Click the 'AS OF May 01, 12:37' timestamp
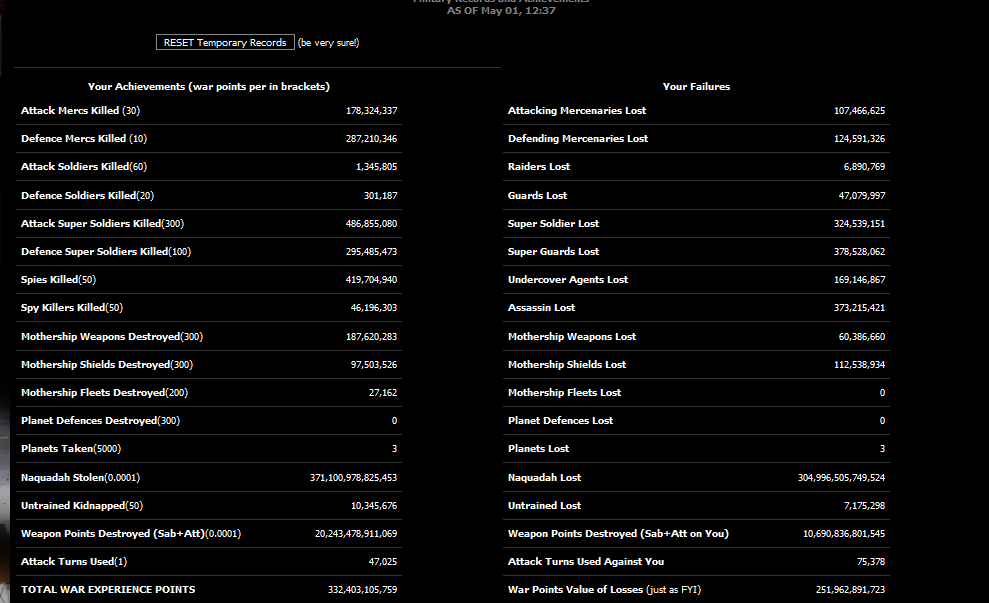 click(x=501, y=10)
